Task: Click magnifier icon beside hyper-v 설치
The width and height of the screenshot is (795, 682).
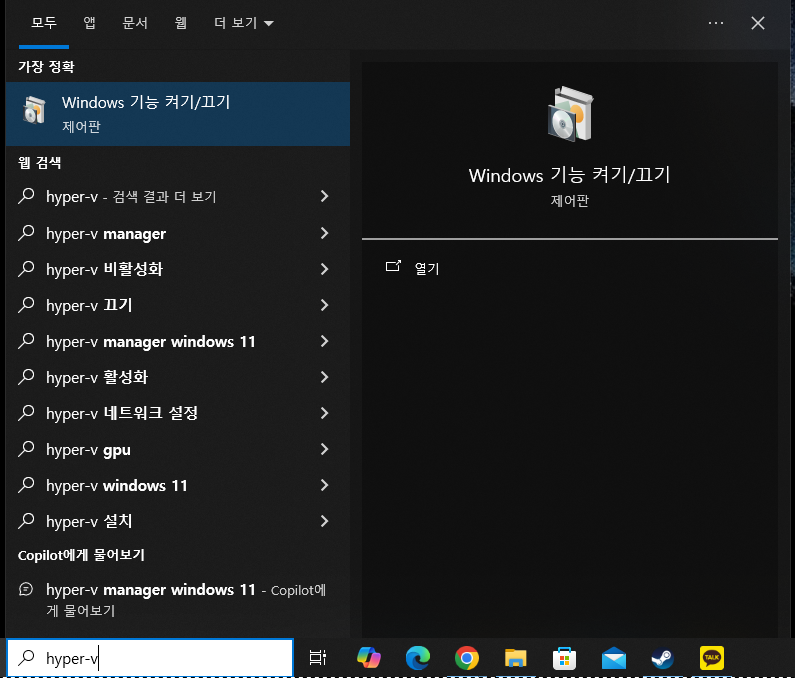Action: (x=26, y=521)
